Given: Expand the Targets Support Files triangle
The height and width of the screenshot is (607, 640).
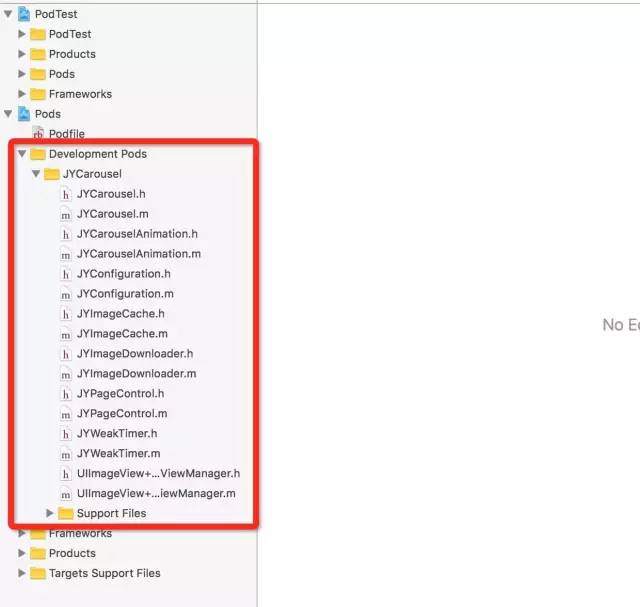Looking at the screenshot, I should (22, 573).
